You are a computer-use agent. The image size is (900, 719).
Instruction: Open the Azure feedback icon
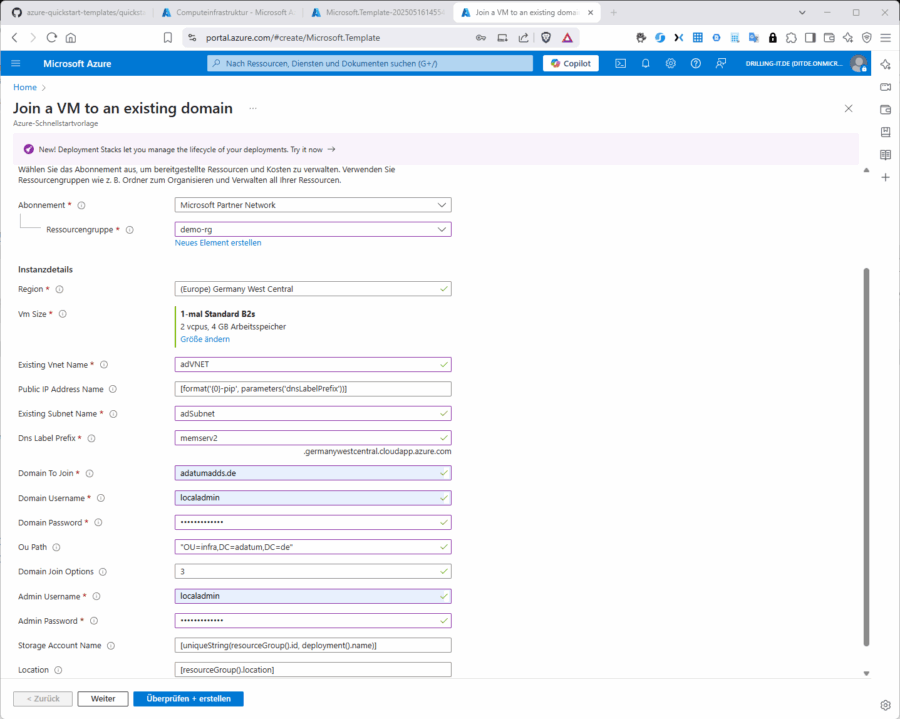coord(721,64)
